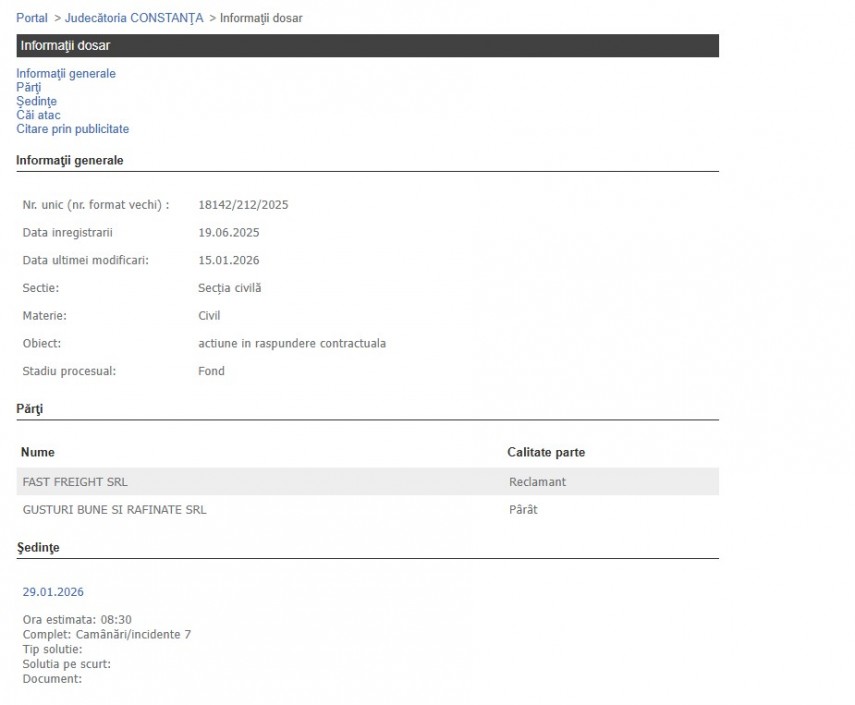Click the Calitate parte column header
This screenshot has width=855, height=705.
pos(546,453)
